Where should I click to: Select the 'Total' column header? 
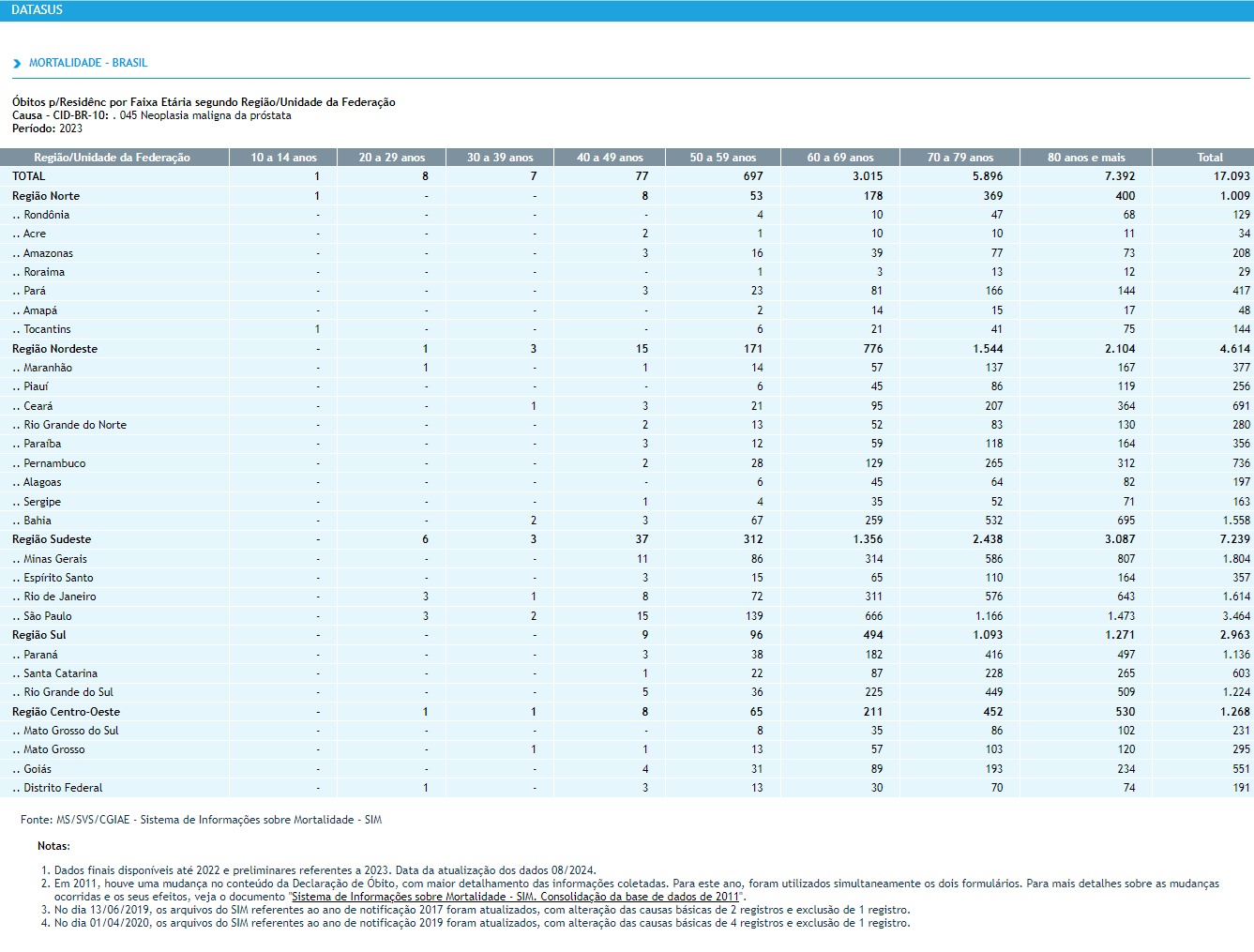coord(1209,158)
